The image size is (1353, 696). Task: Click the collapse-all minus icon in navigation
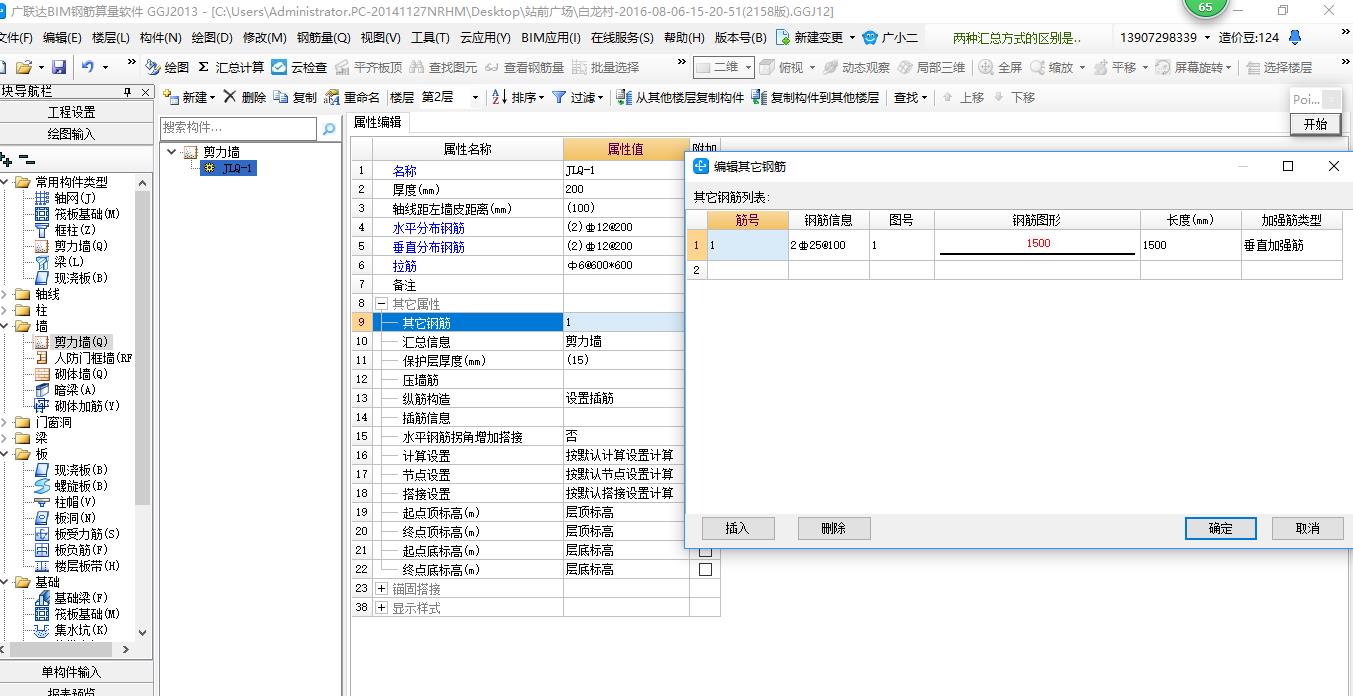[x=27, y=160]
